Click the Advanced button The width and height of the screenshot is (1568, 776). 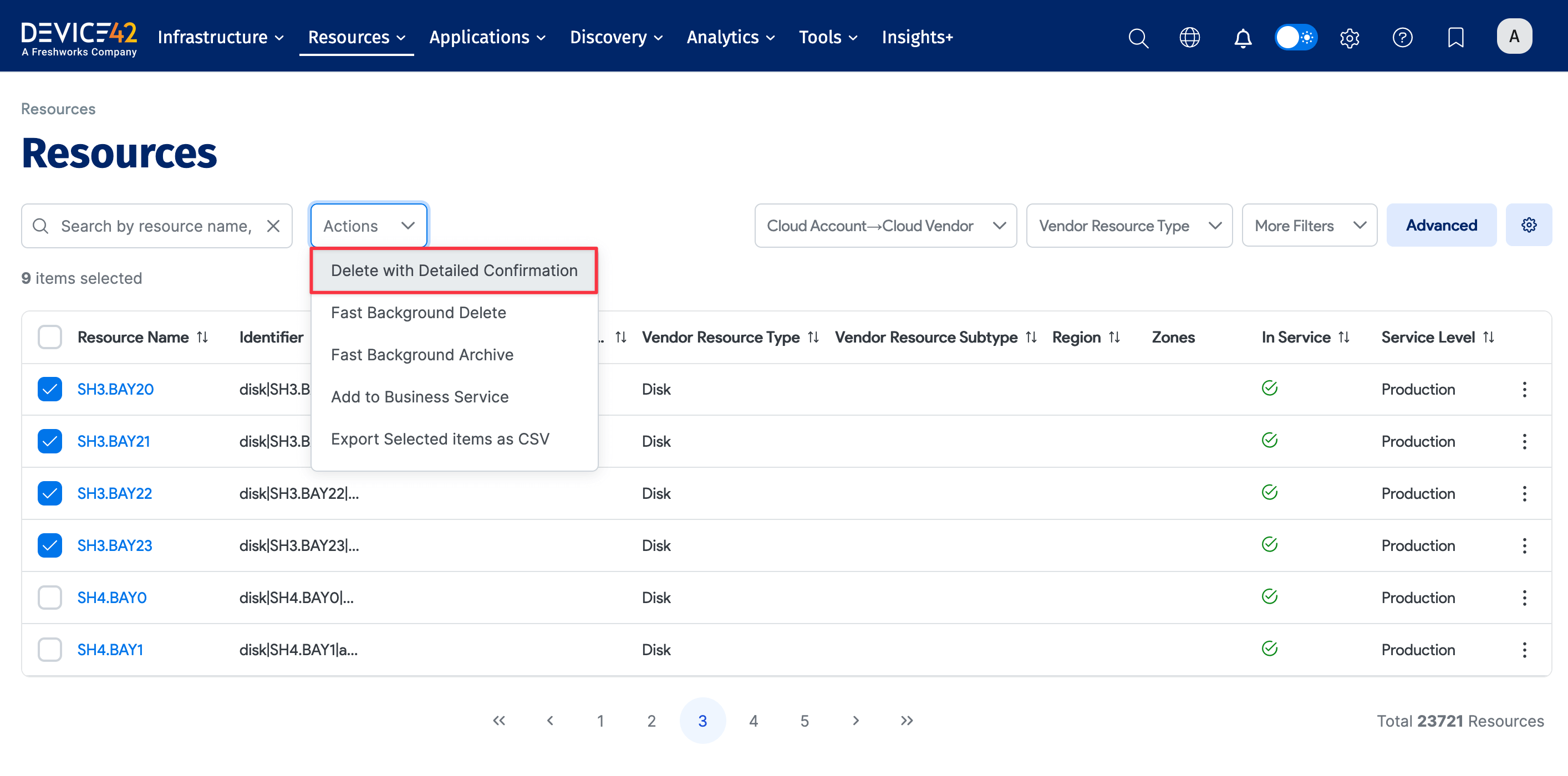pos(1442,224)
